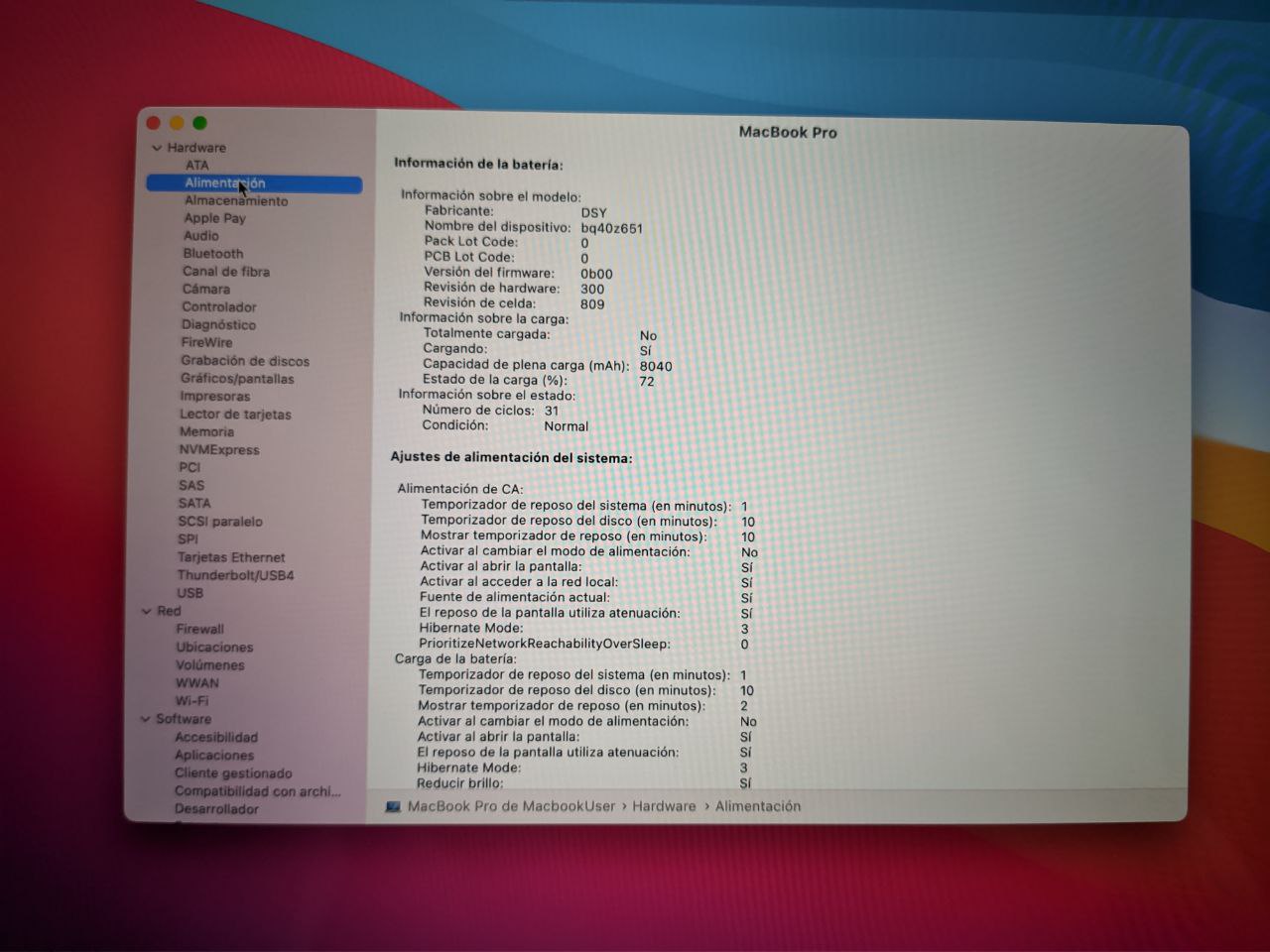Select ATA in the sidebar

pyautogui.click(x=196, y=166)
